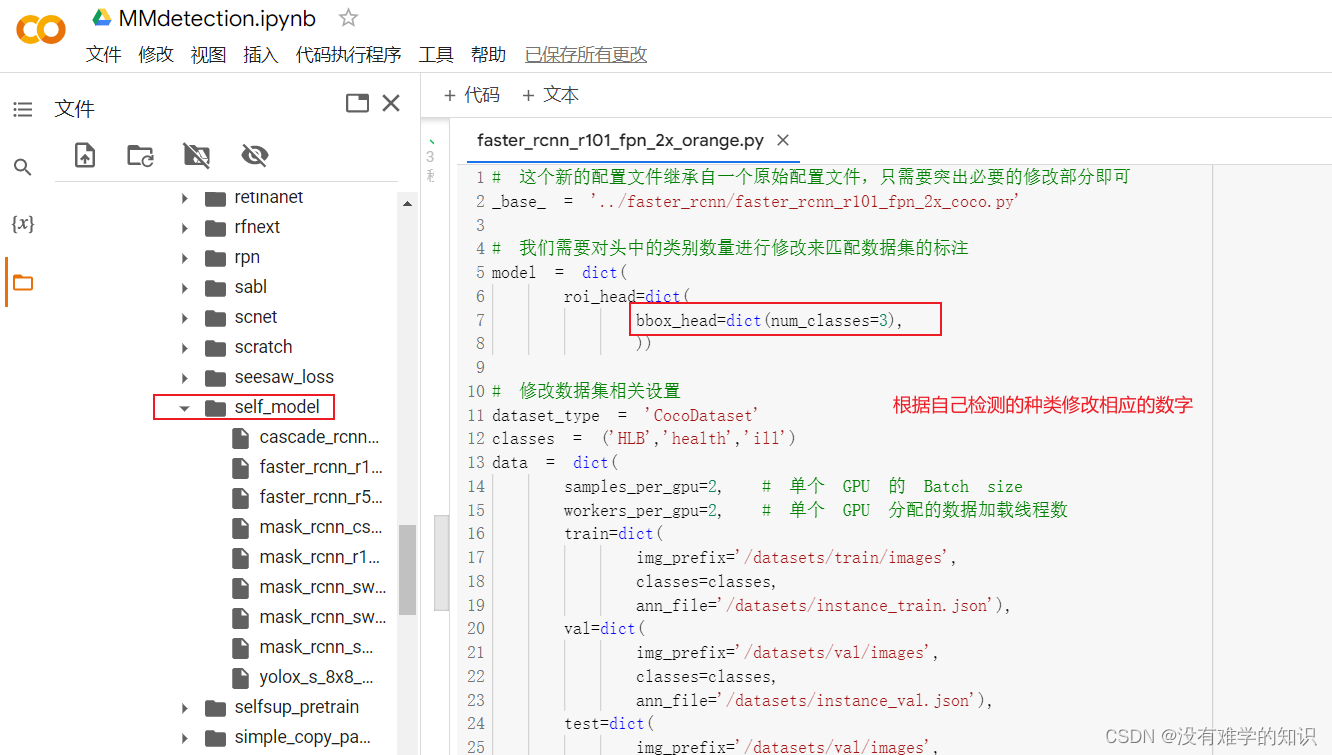This screenshot has height=755, width=1332.
Task: Click the workers_per_gpu=2 line
Action: (815, 510)
